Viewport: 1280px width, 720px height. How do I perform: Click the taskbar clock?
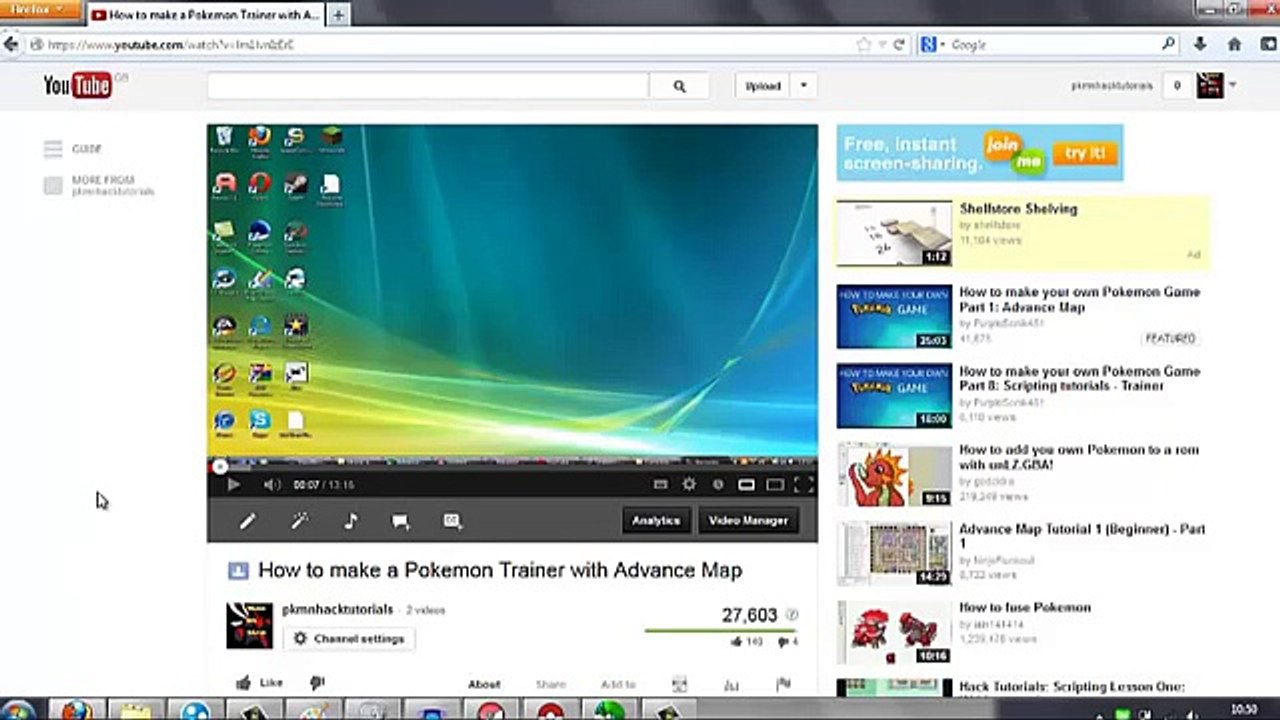pos(1244,710)
